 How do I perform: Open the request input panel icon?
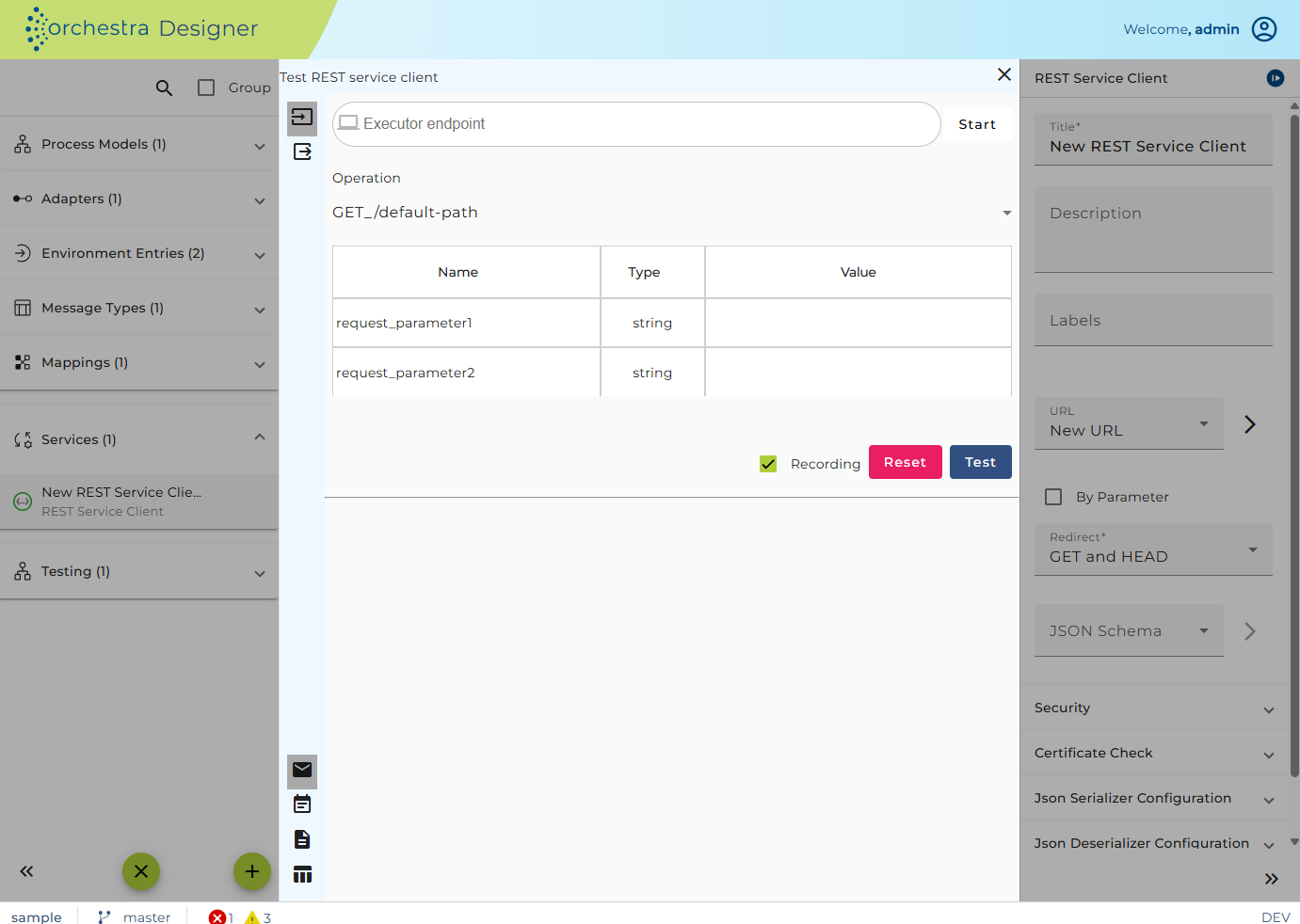302,118
